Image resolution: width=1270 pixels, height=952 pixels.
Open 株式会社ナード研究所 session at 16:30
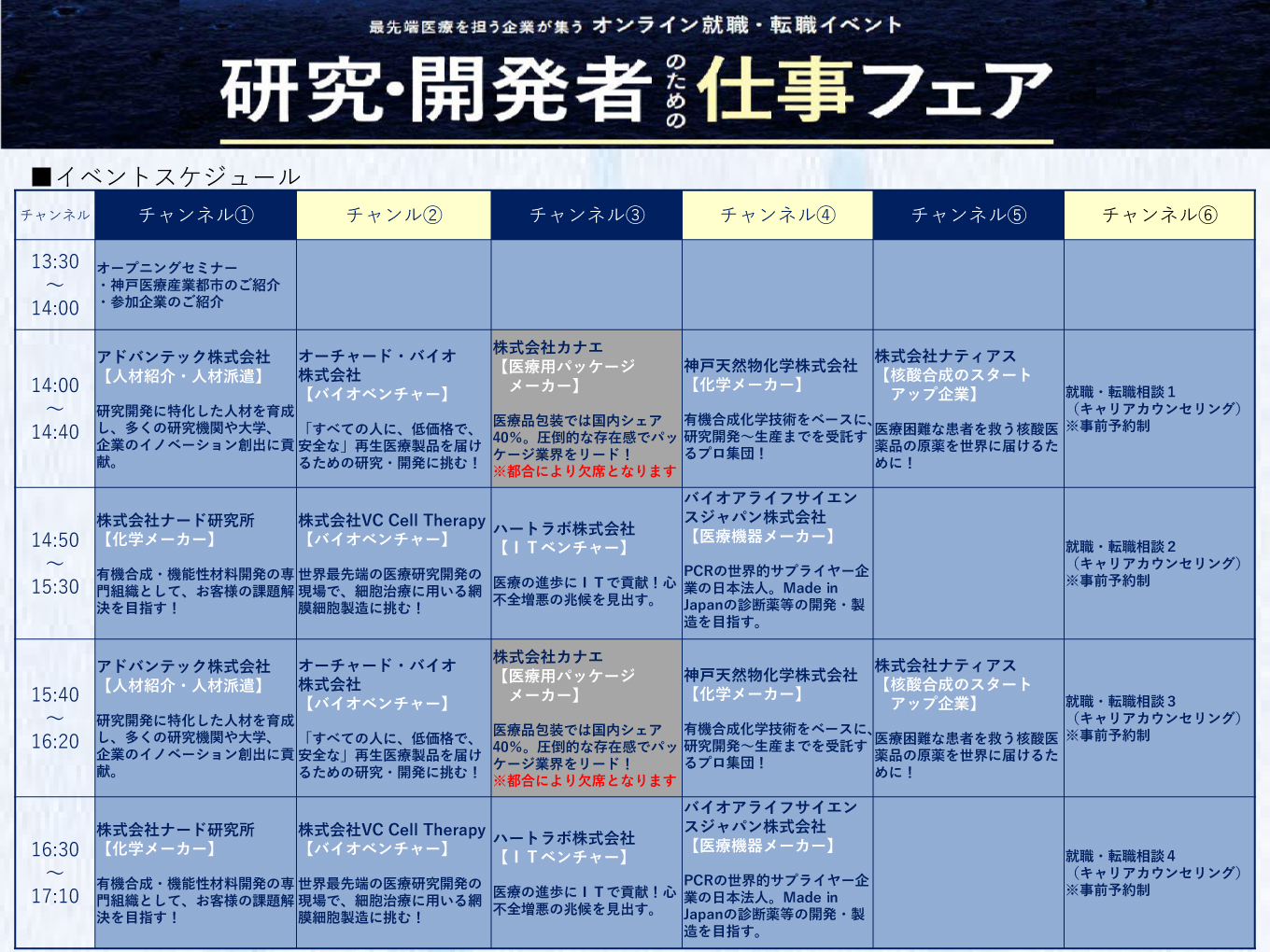click(x=195, y=873)
